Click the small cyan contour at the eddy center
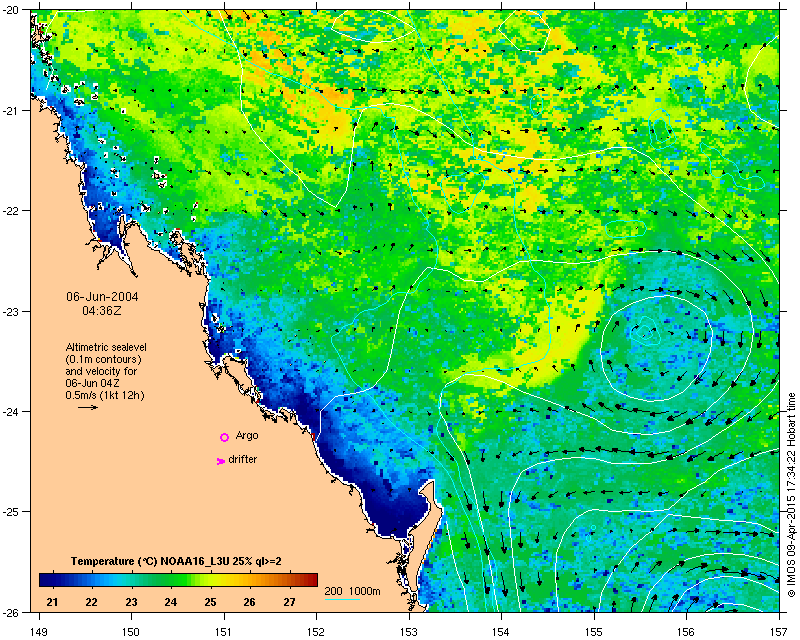The image size is (800, 640). tap(645, 332)
